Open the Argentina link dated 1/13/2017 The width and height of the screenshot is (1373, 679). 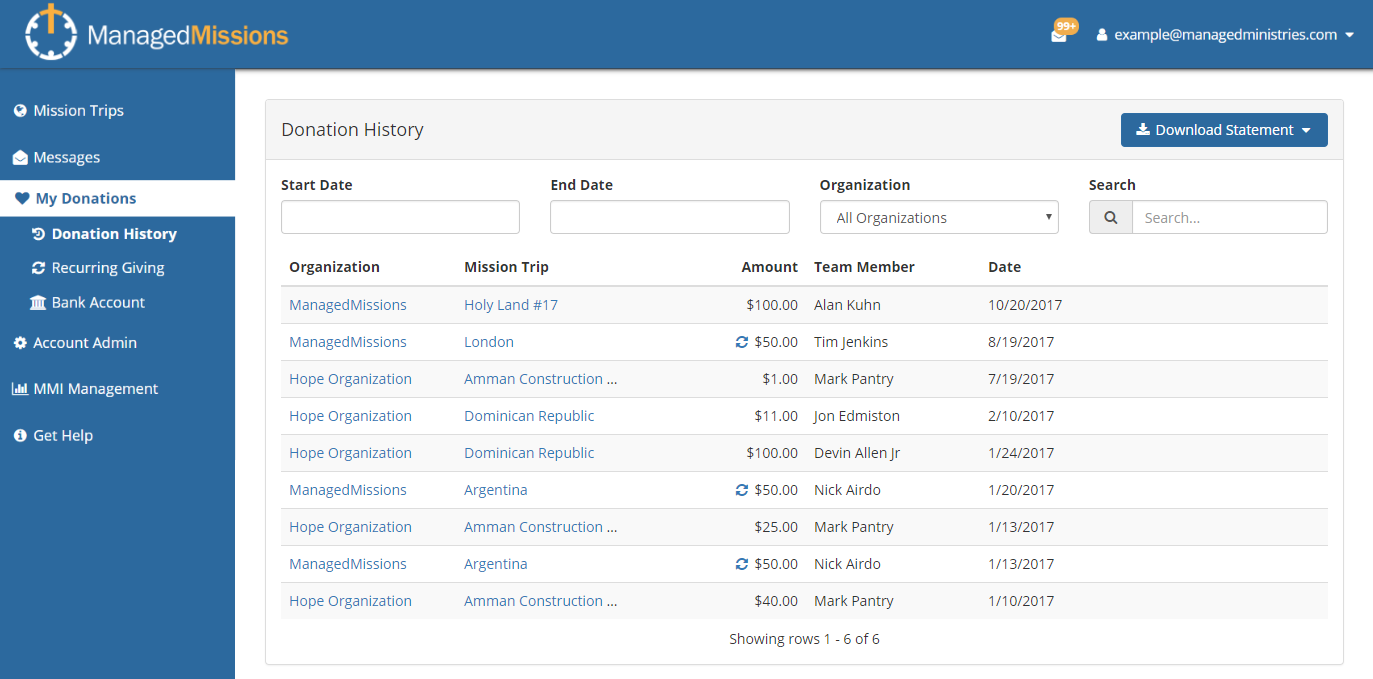(x=496, y=564)
